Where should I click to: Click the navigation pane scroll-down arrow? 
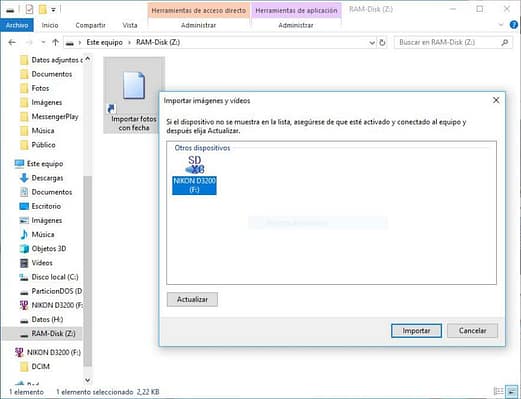[87, 380]
